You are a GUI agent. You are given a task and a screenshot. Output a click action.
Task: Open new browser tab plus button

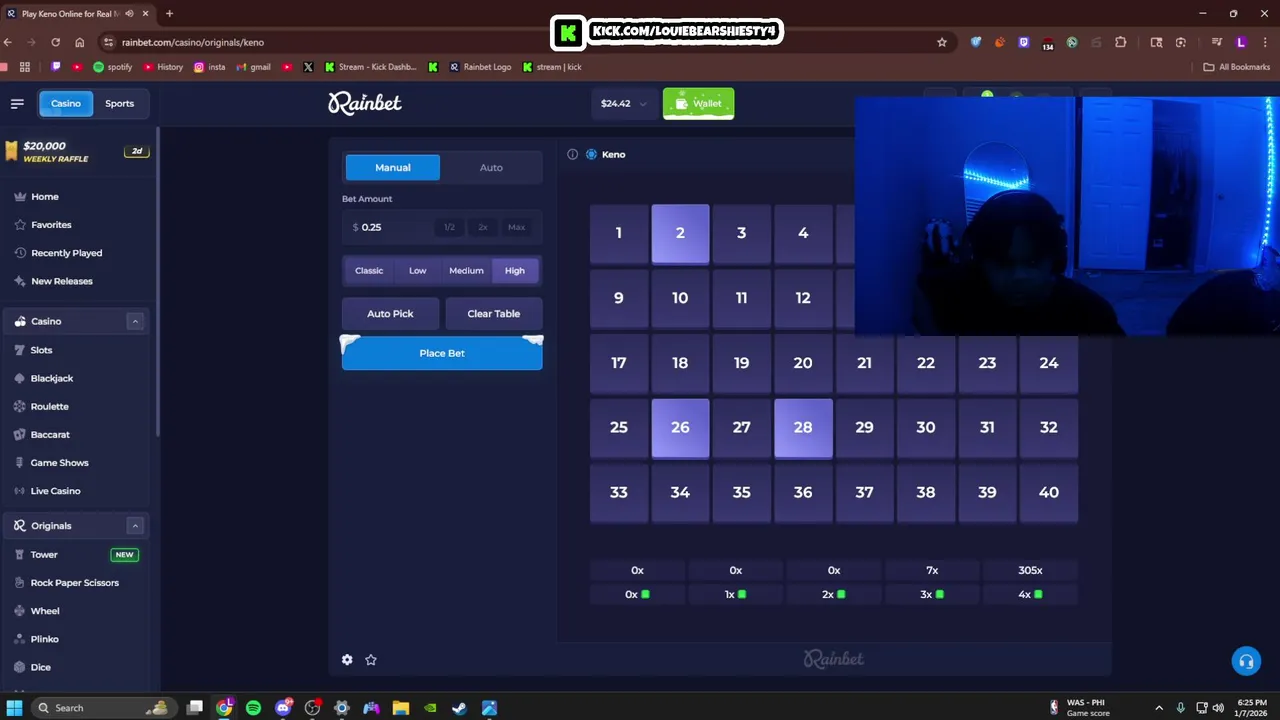point(169,14)
